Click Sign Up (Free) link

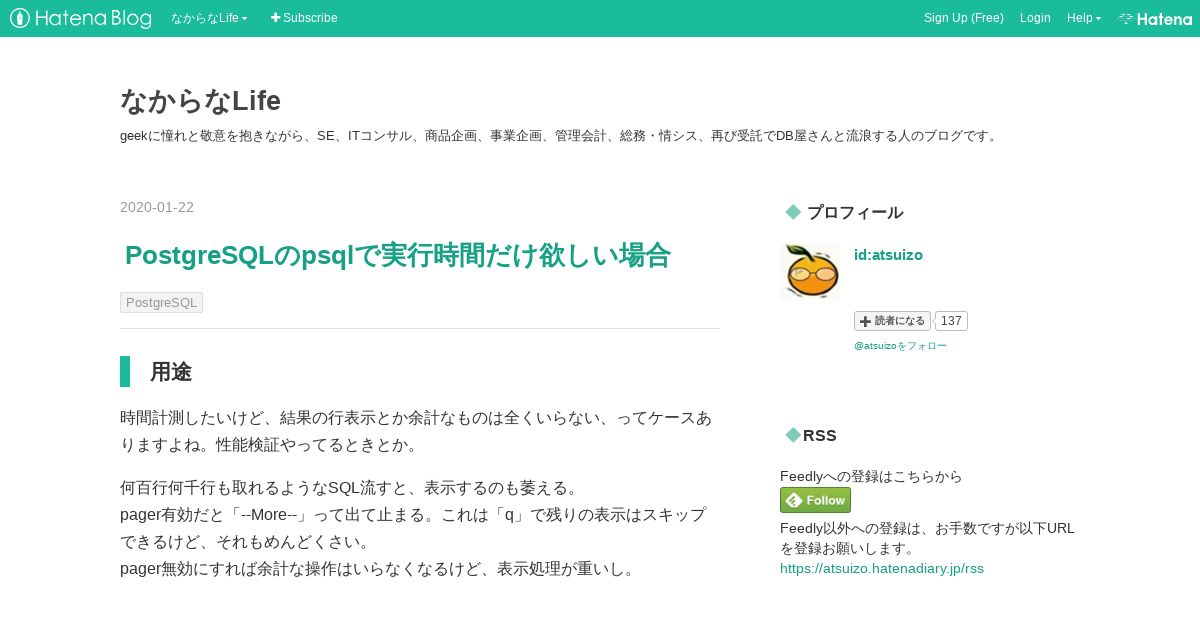pyautogui.click(x=963, y=18)
